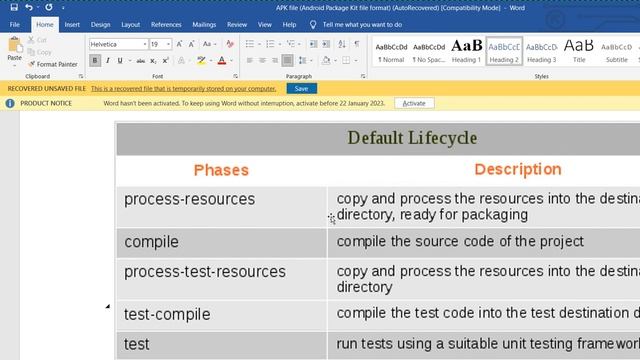
Task: Click the Decrease Font Size icon
Action: [191, 44]
